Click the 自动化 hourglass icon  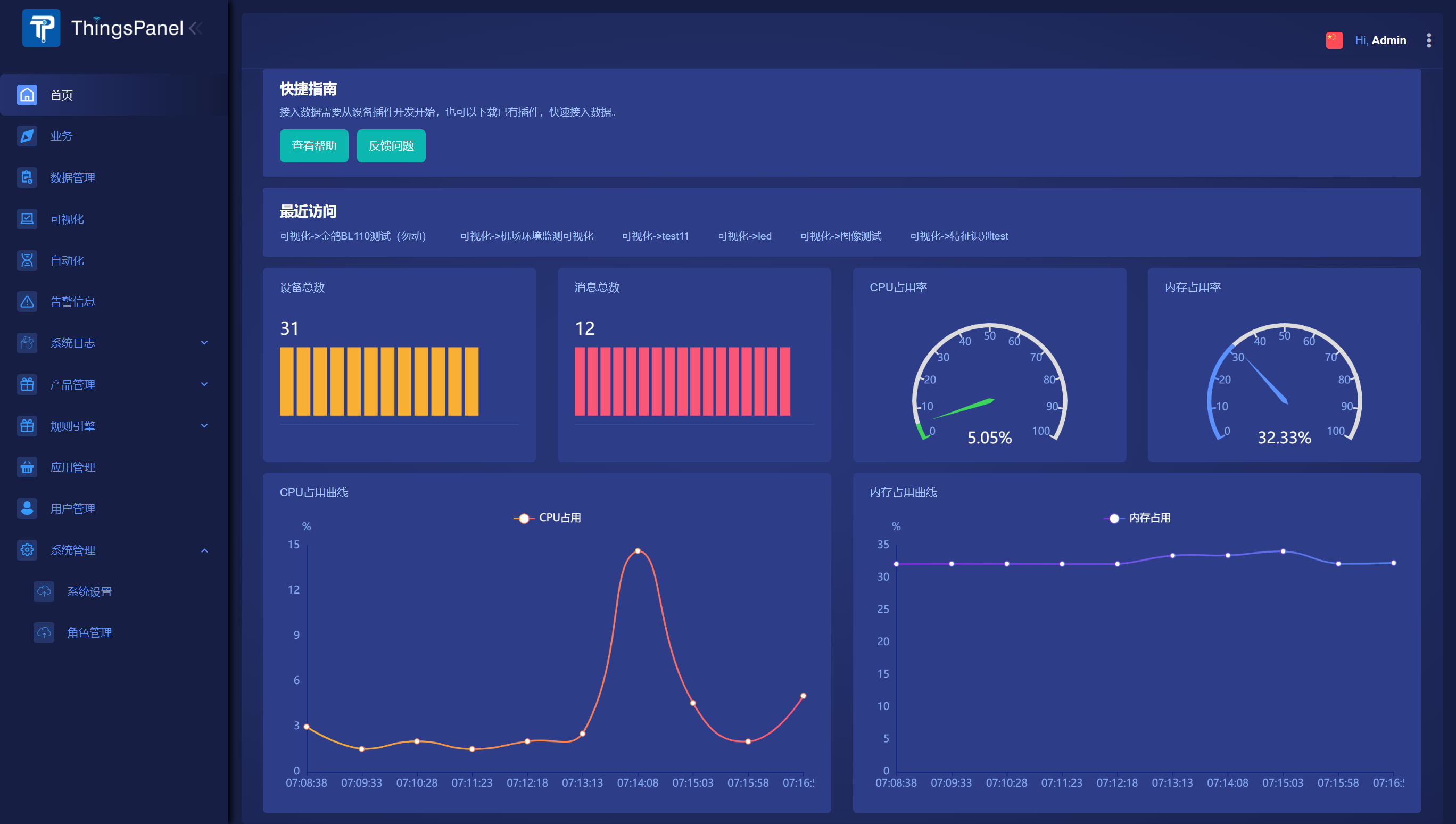pos(27,260)
